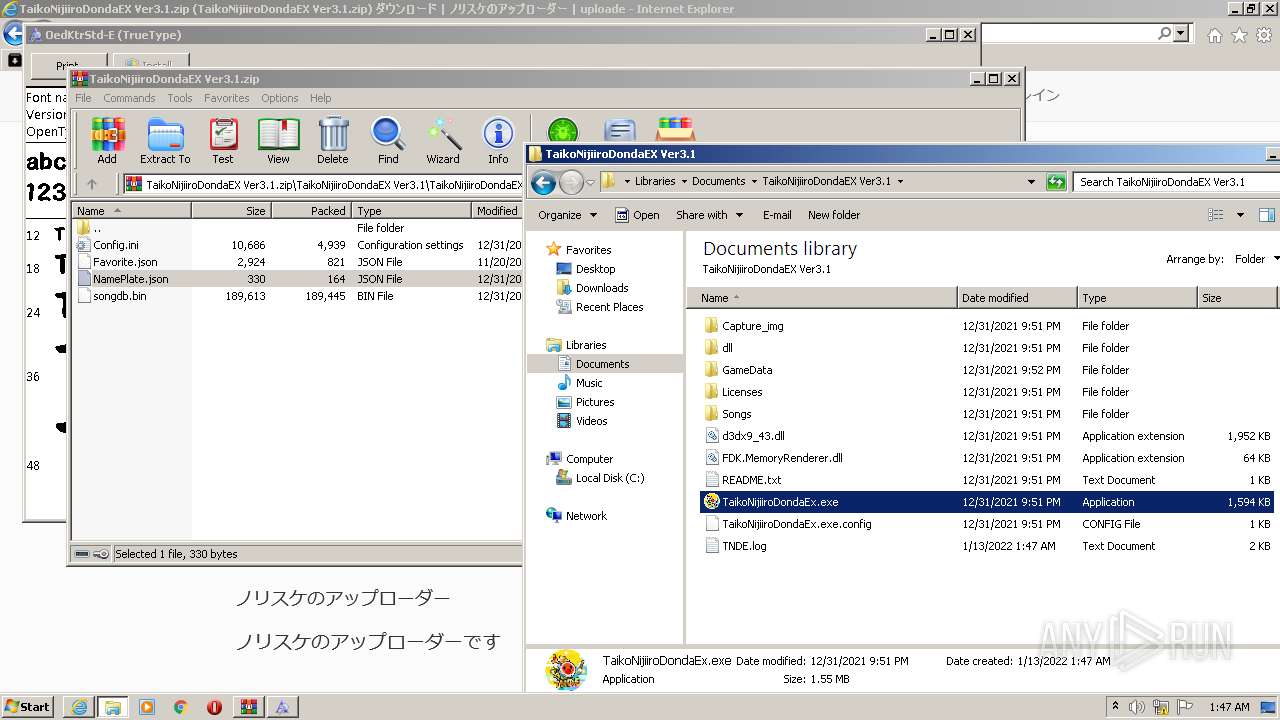The height and width of the screenshot is (720, 1280).
Task: Click Explorer address refresh button
Action: 1056,182
